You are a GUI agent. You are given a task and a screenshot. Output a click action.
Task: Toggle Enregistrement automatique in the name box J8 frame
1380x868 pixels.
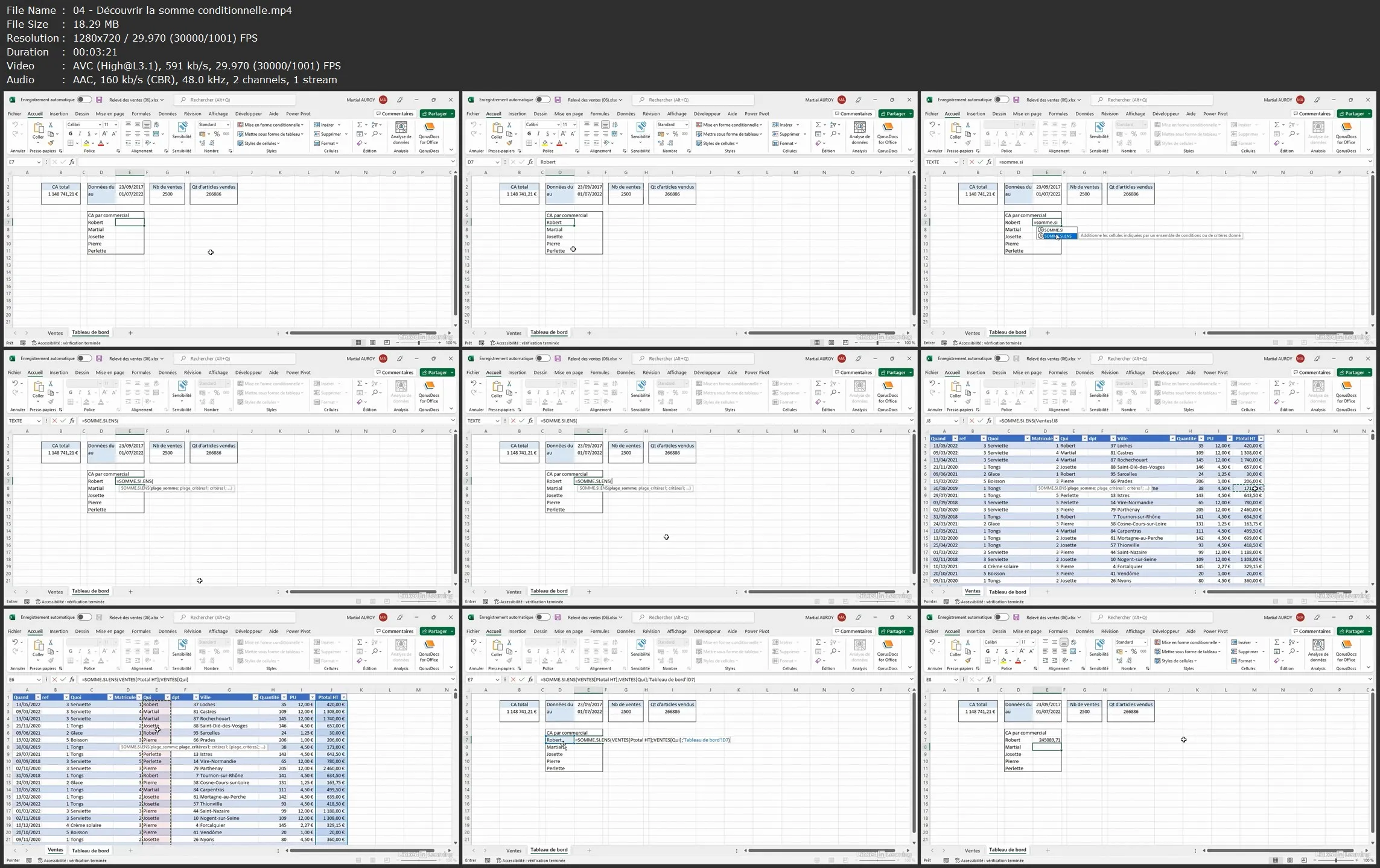[x=1001, y=358]
